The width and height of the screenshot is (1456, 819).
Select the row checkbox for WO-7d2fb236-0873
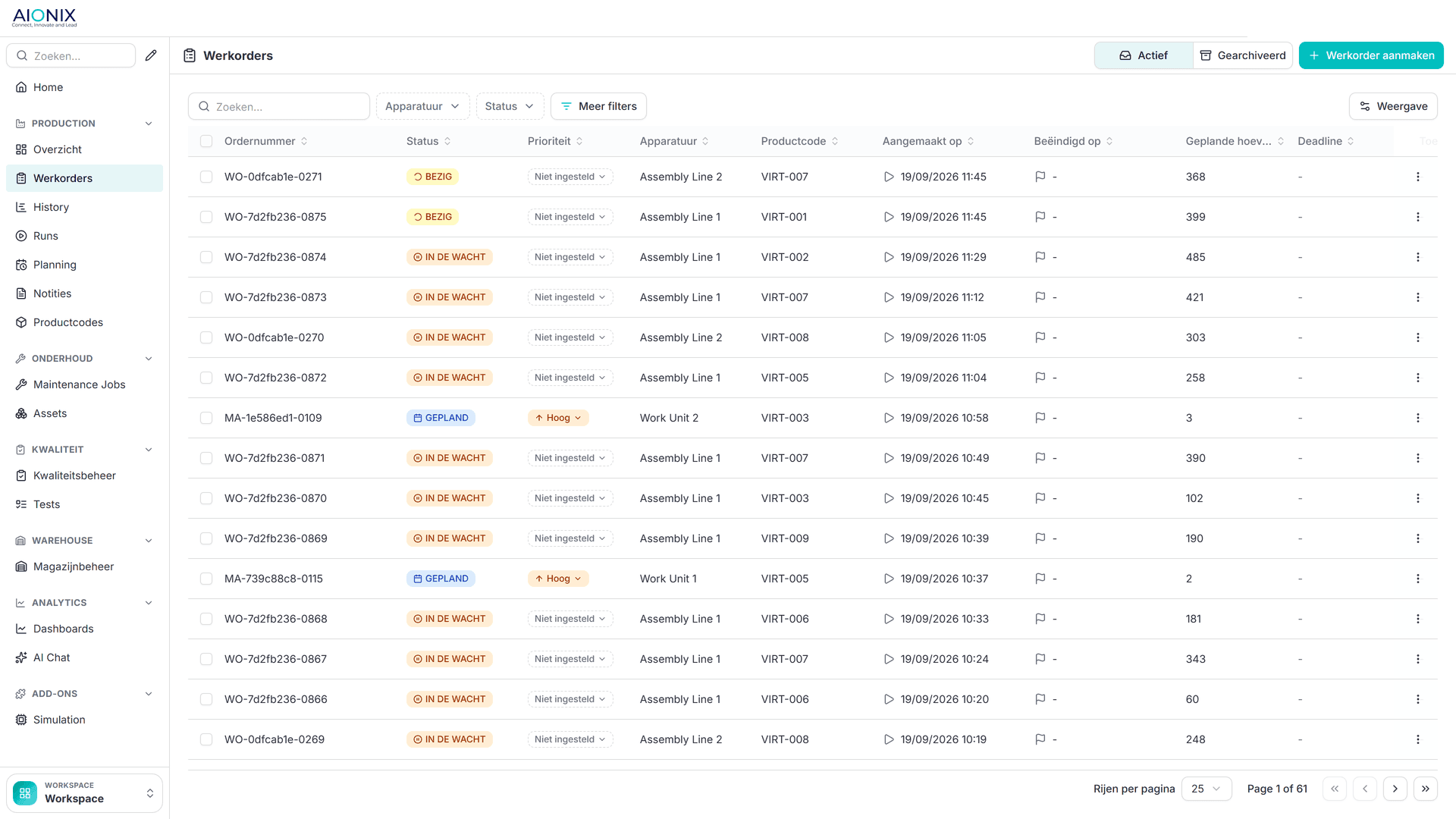(x=206, y=297)
